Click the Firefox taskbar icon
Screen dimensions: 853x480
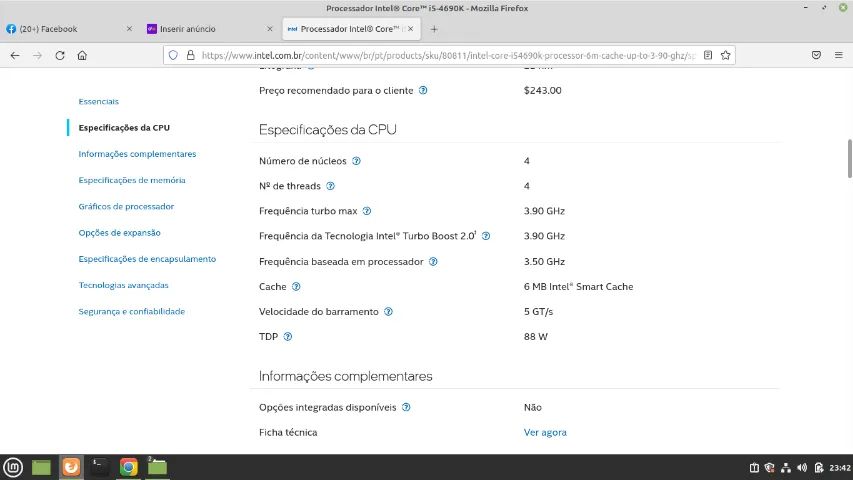pyautogui.click(x=71, y=467)
